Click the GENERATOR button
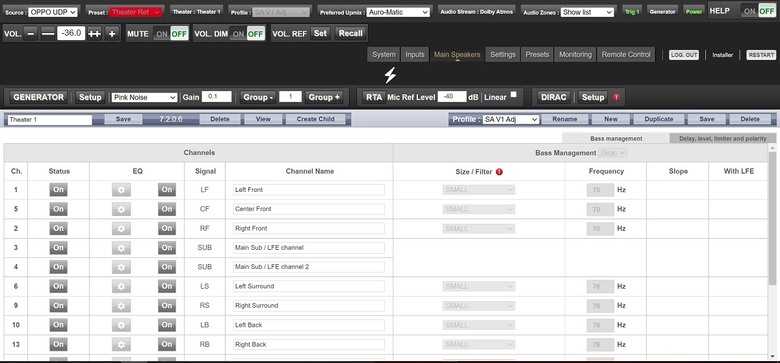Image resolution: width=780 pixels, height=363 pixels. click(38, 97)
